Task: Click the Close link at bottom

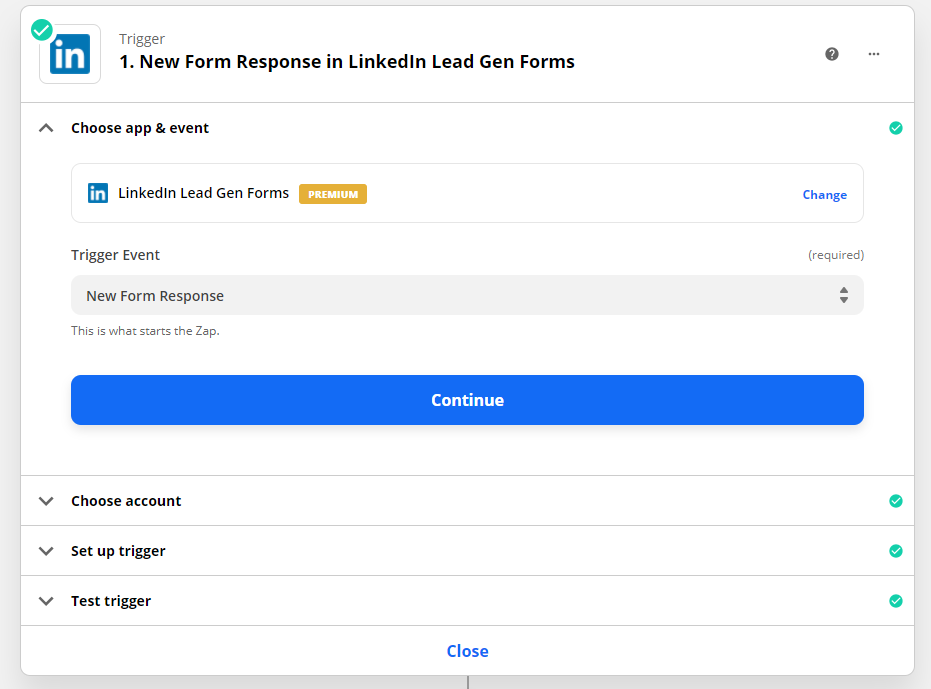Action: pos(467,651)
